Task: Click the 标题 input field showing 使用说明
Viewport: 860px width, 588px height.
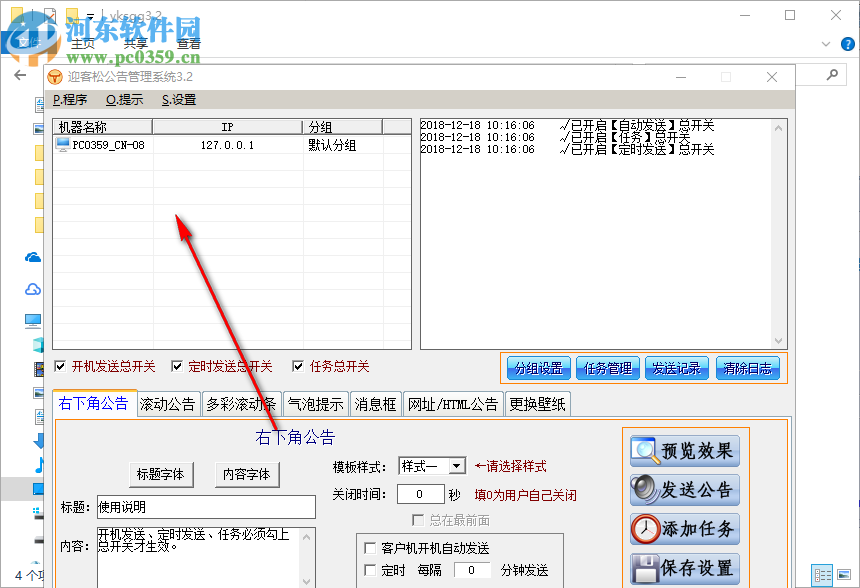Action: pos(205,507)
